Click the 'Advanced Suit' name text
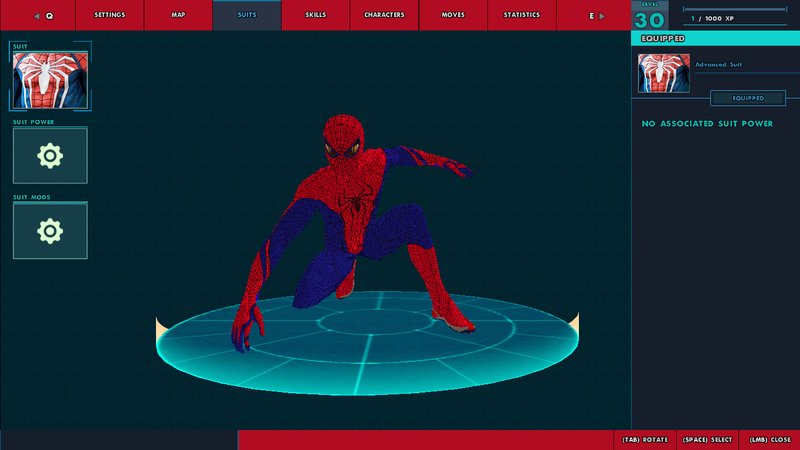The image size is (800, 450). (718, 65)
